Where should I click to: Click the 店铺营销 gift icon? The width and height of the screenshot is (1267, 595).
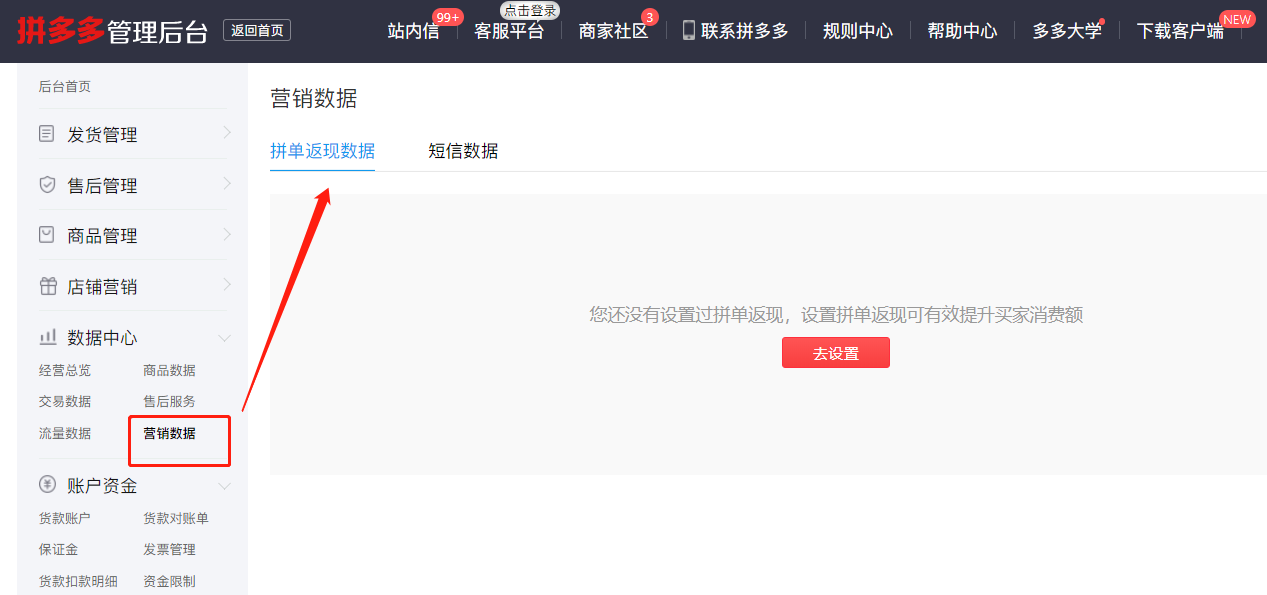(47, 286)
